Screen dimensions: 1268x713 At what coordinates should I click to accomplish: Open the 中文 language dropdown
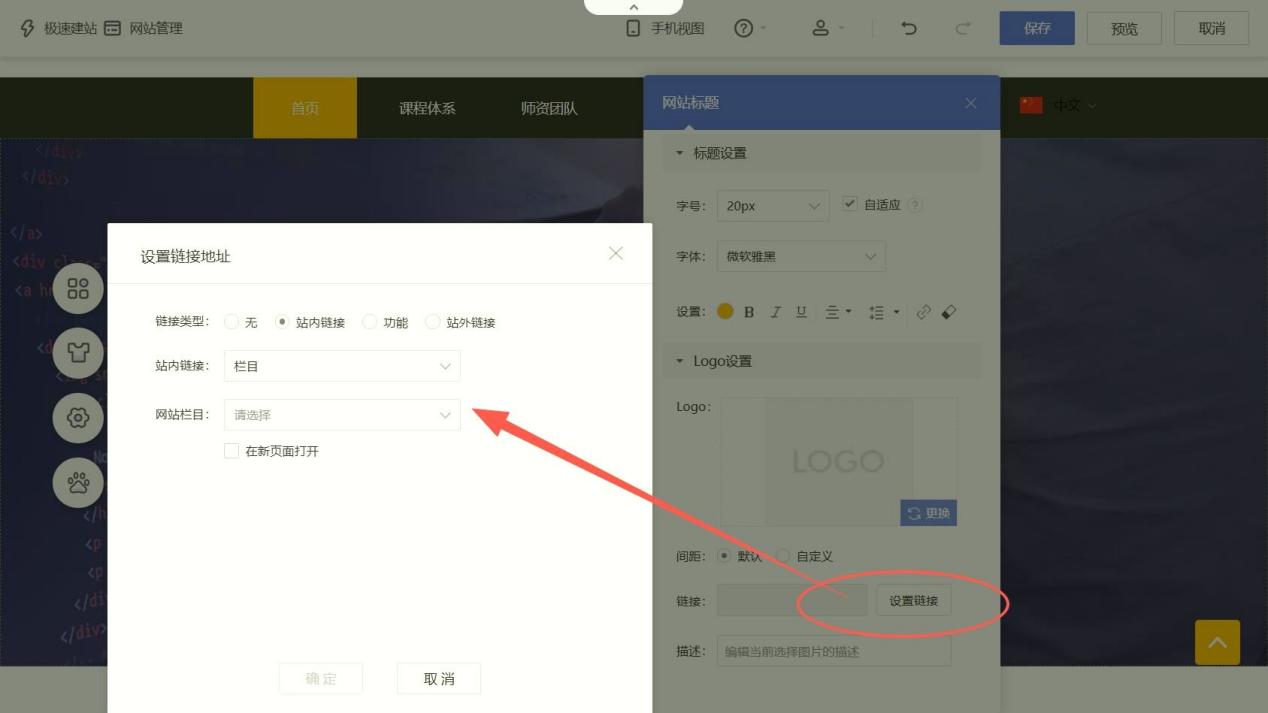coord(1058,105)
